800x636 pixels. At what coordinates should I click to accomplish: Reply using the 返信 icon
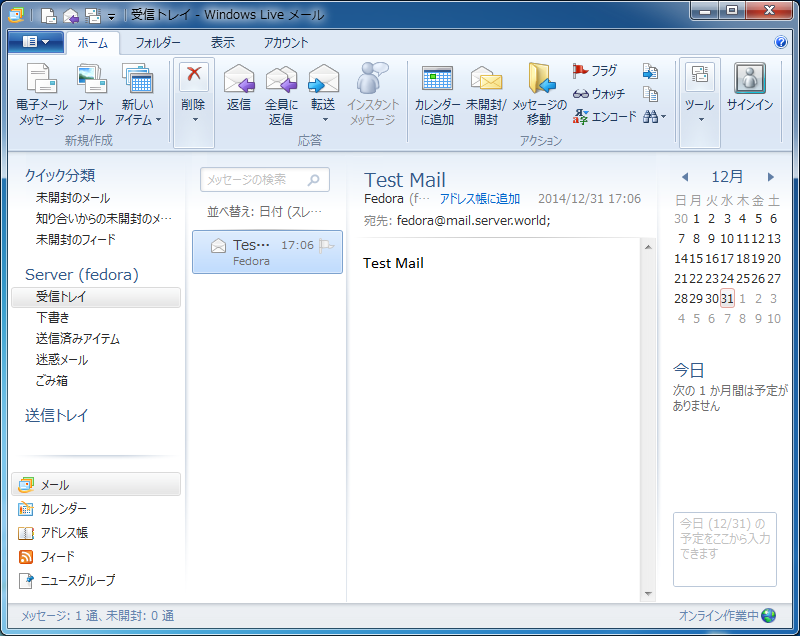click(x=239, y=88)
